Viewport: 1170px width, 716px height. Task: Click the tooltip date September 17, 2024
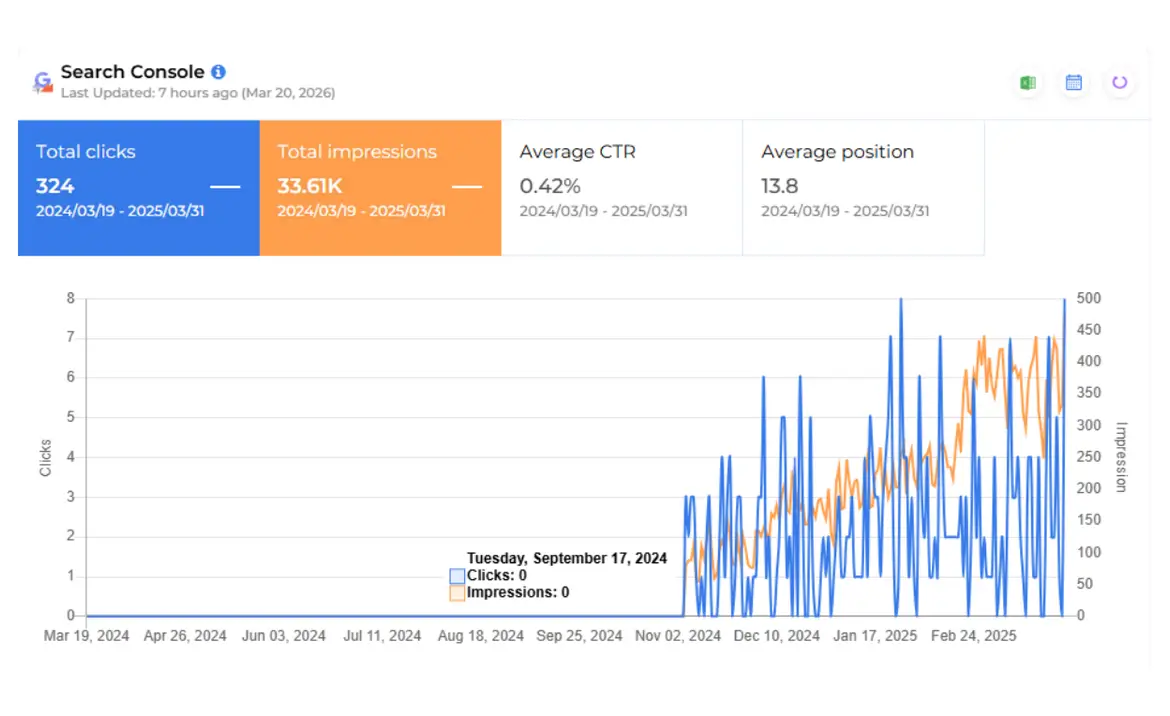coord(567,558)
